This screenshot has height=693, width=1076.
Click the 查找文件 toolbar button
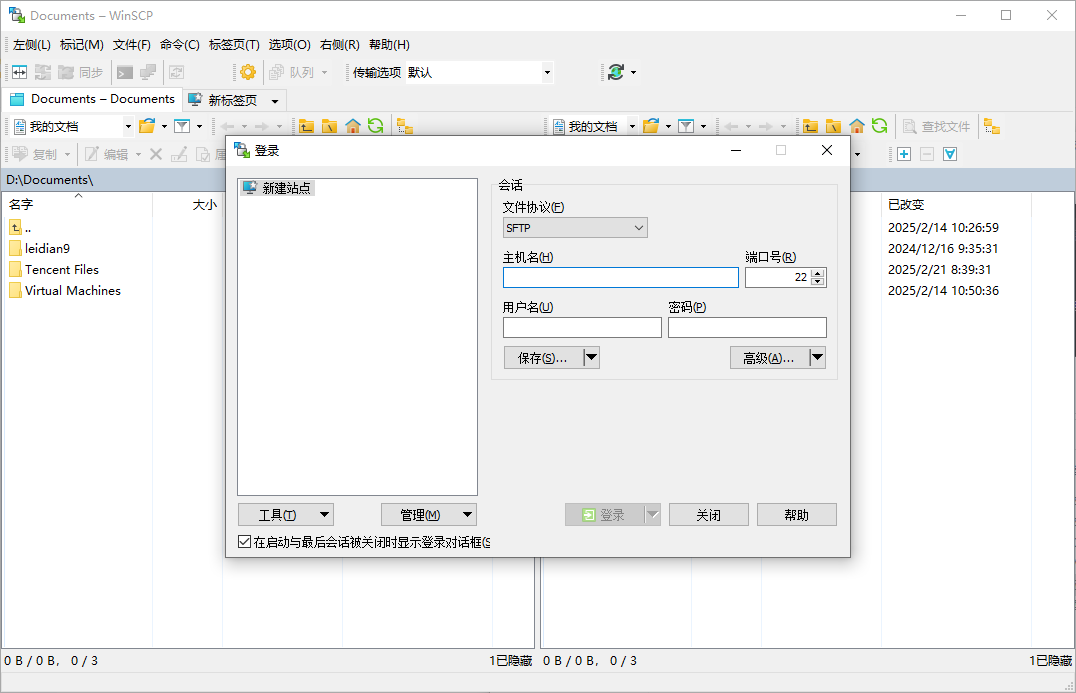937,126
